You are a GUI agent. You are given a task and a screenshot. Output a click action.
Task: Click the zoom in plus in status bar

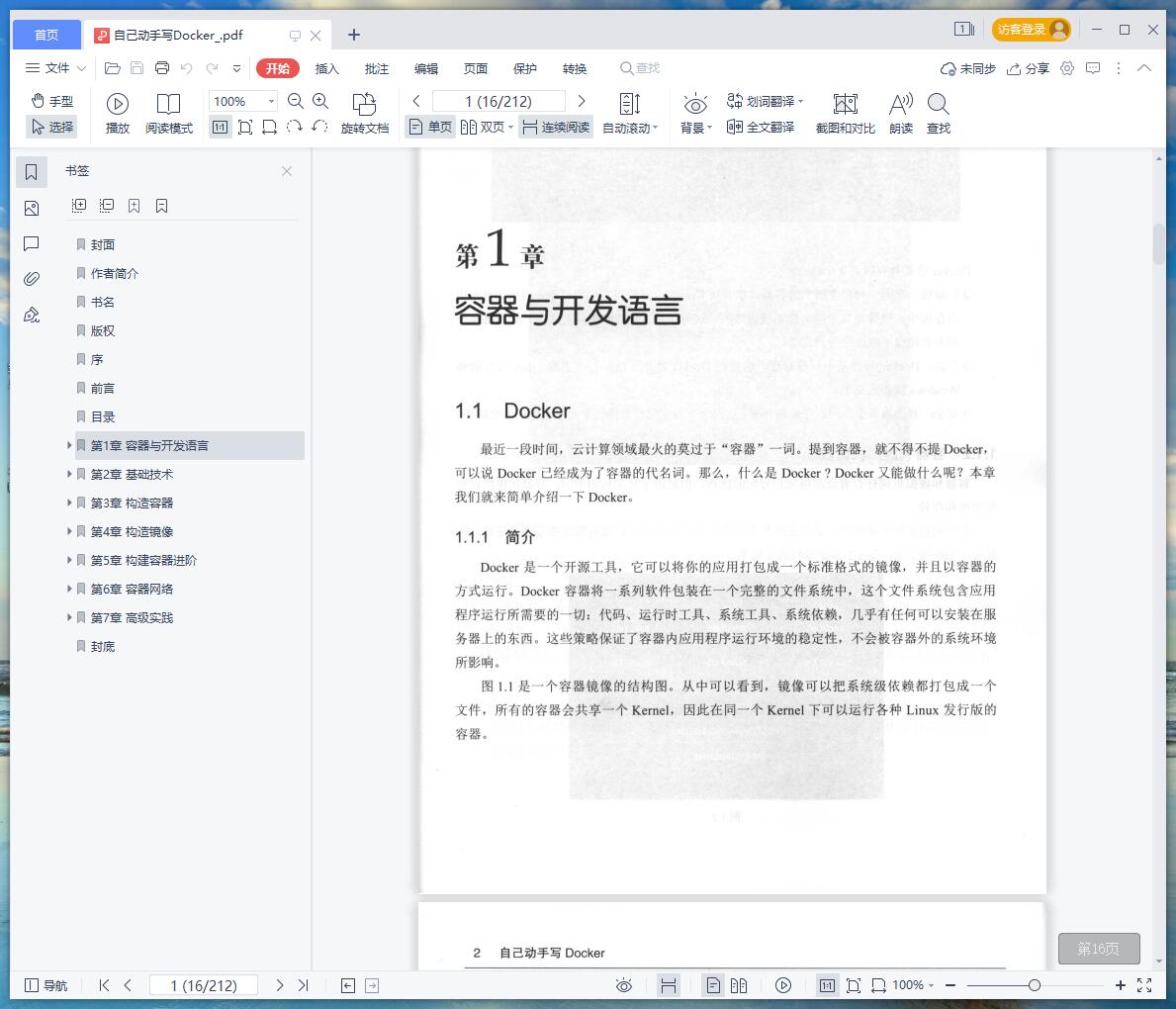pyautogui.click(x=1120, y=985)
